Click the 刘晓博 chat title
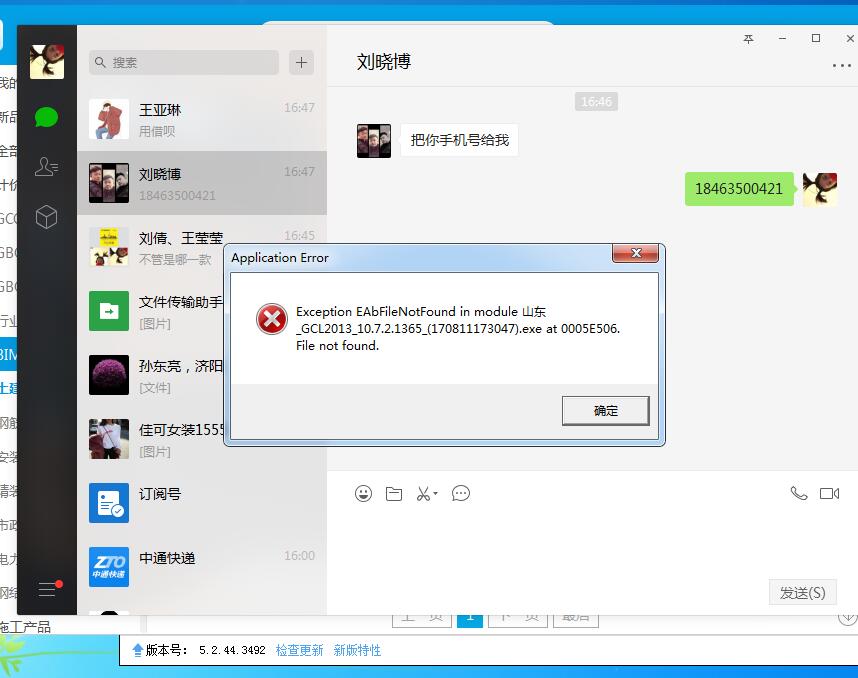Image resolution: width=858 pixels, height=678 pixels. point(384,61)
